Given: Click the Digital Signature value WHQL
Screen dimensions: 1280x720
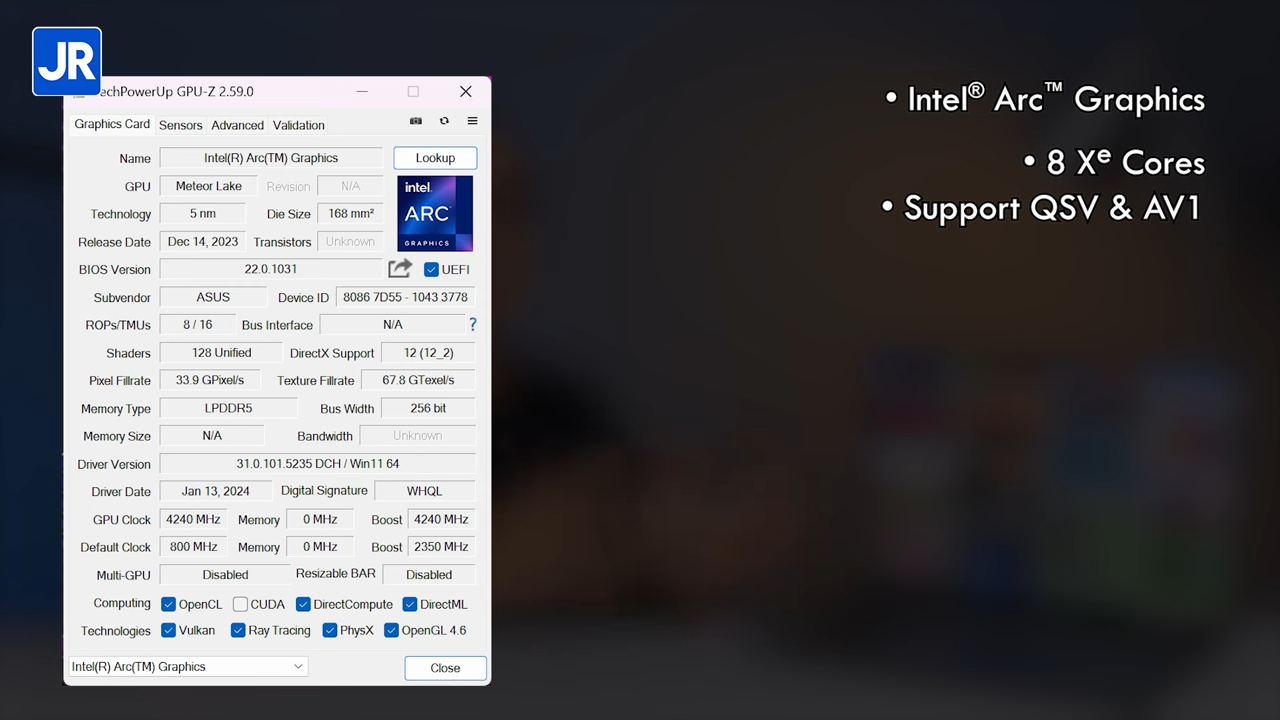Looking at the screenshot, I should click(425, 491).
